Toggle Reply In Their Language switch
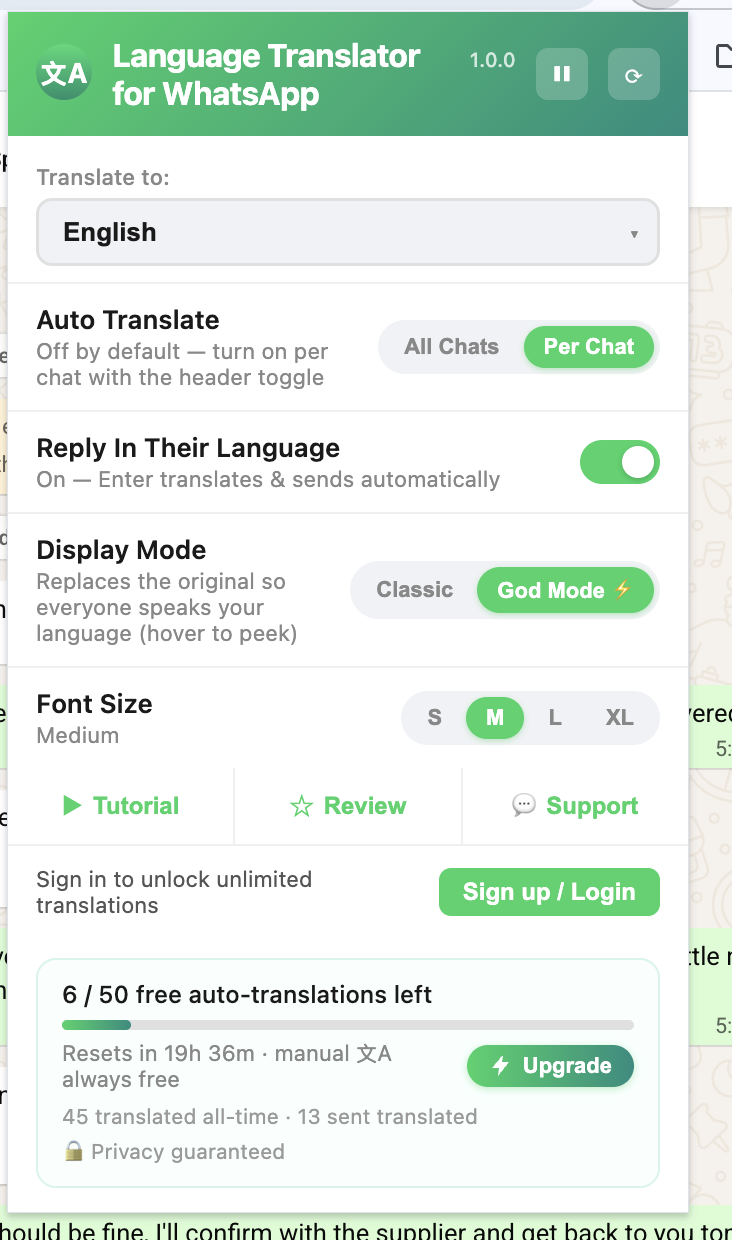The image size is (732, 1240). 620,462
